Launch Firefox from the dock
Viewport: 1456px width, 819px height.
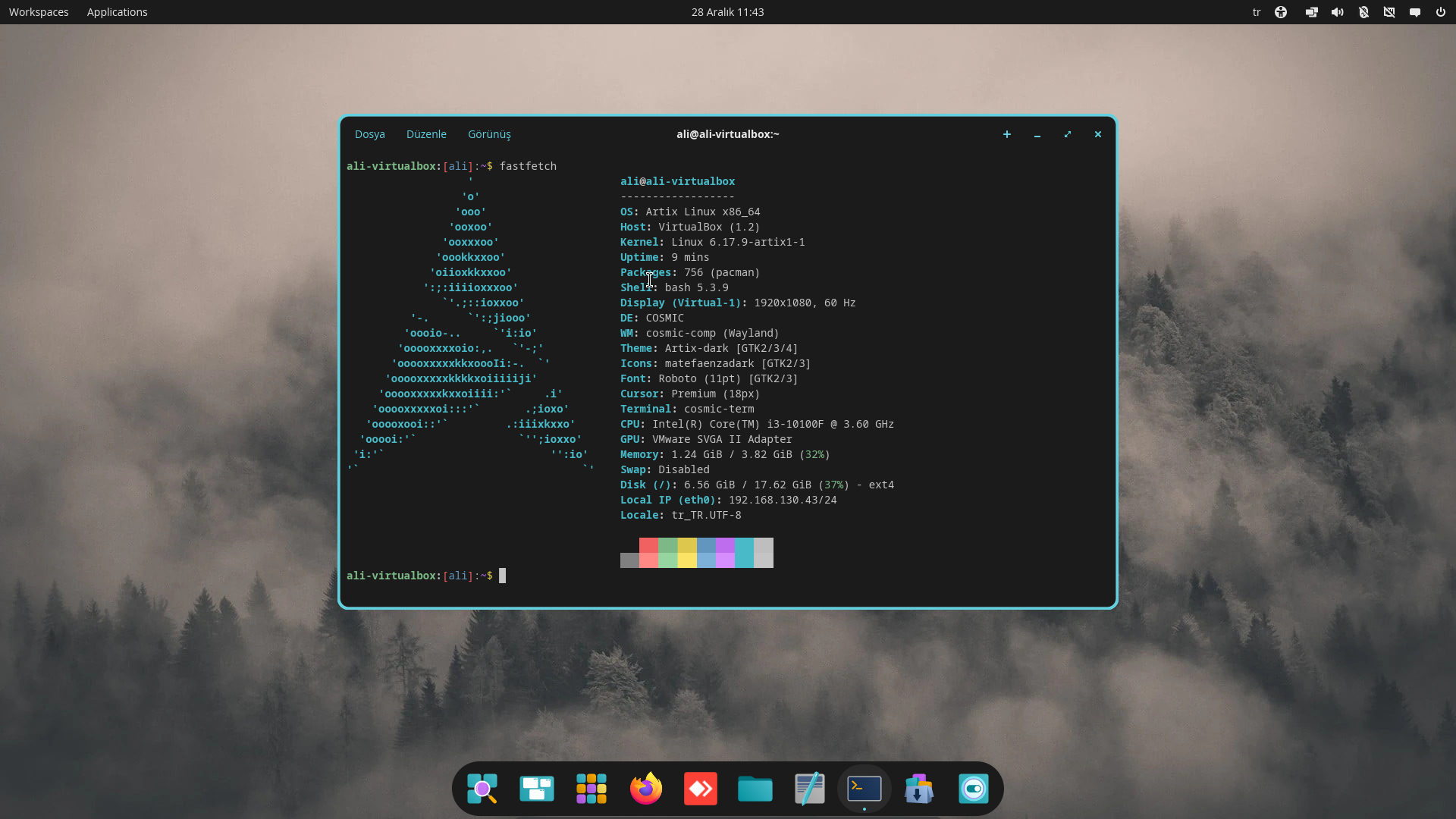pos(646,789)
